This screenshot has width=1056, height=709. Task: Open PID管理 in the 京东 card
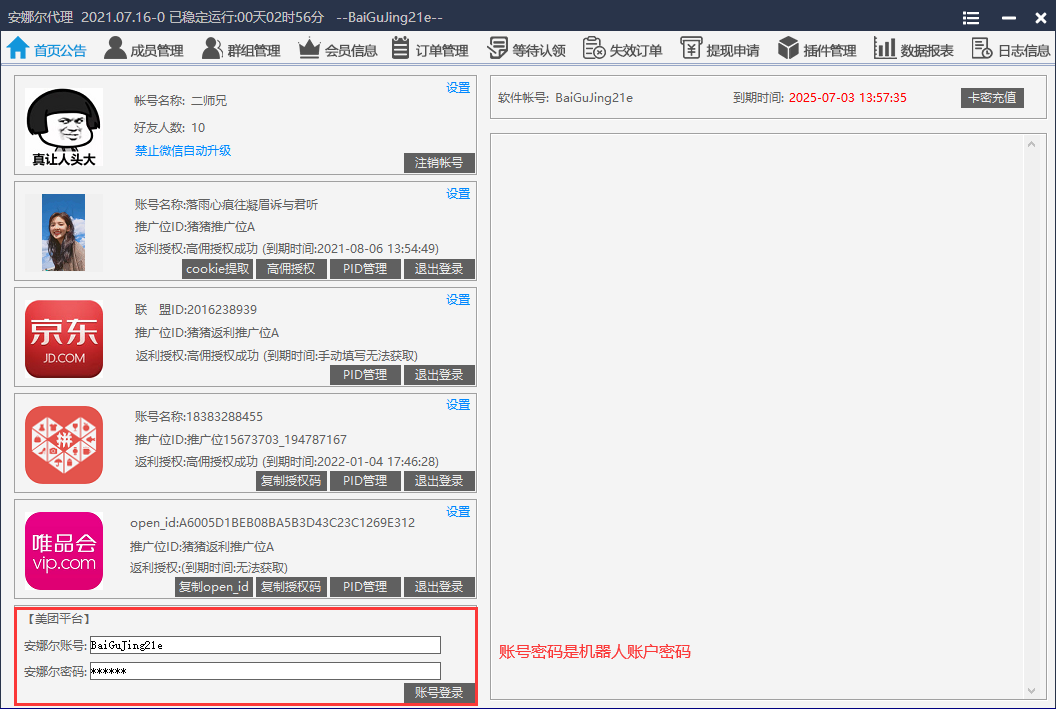[x=365, y=375]
